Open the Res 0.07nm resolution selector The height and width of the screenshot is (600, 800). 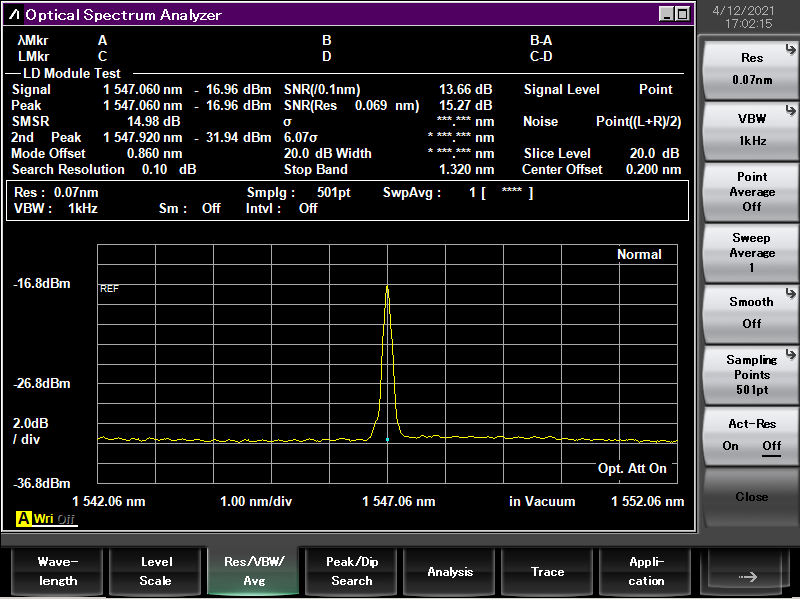click(x=751, y=69)
